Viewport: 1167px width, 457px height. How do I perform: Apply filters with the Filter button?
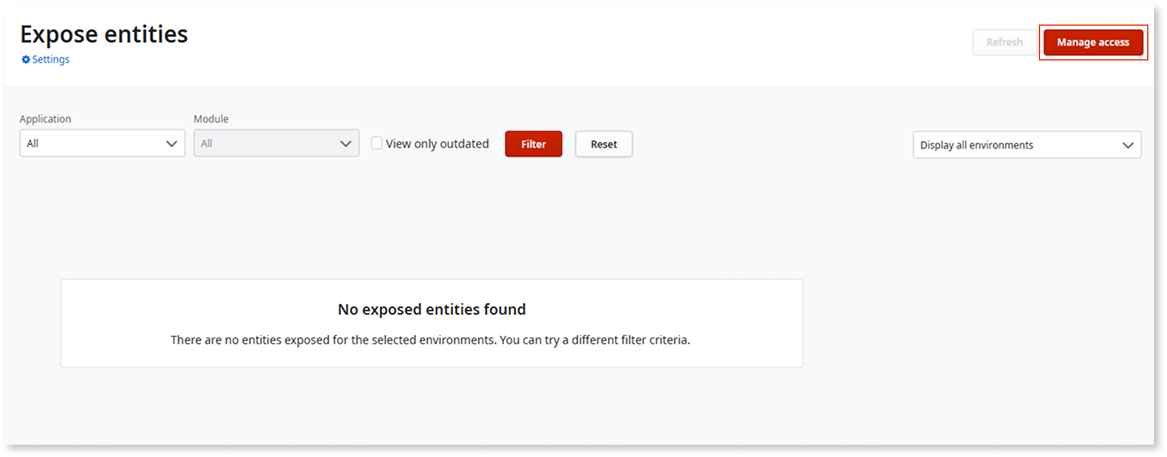tap(534, 144)
